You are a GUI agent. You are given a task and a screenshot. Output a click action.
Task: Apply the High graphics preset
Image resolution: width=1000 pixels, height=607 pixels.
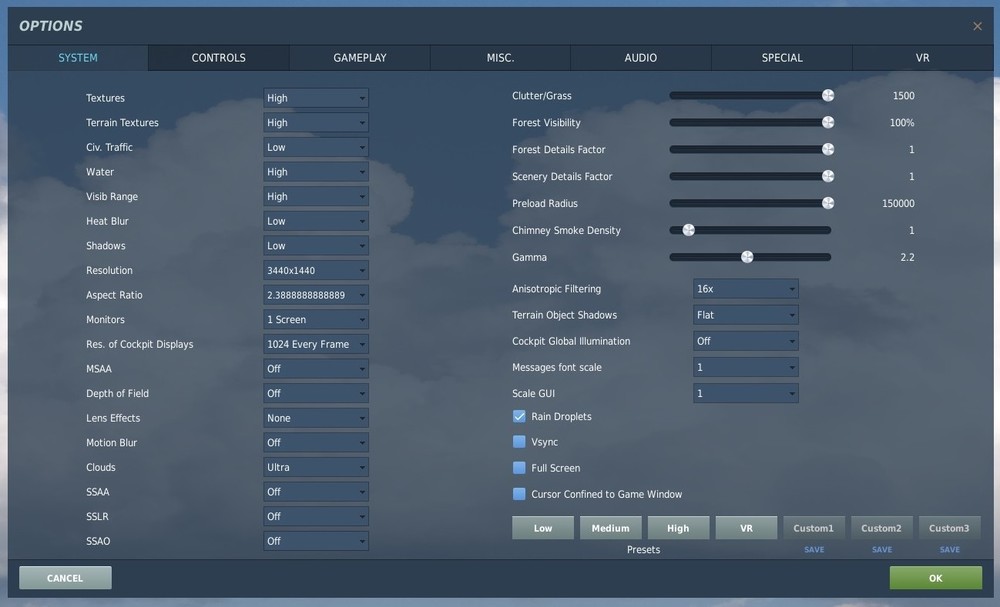click(x=678, y=527)
